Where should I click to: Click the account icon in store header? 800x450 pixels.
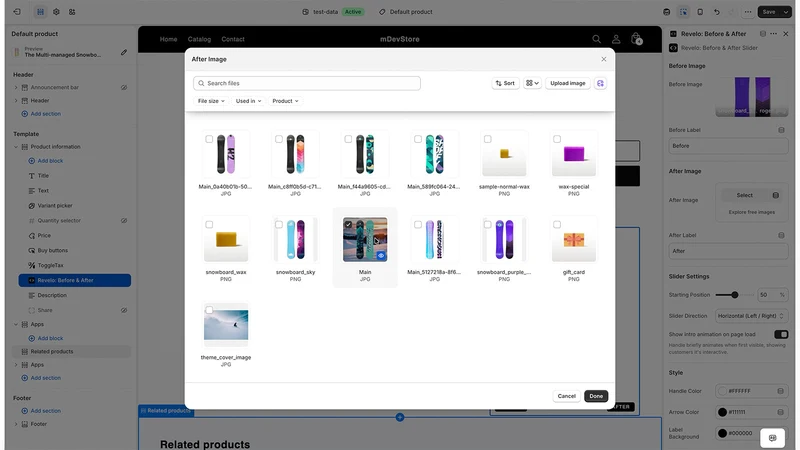pos(616,39)
